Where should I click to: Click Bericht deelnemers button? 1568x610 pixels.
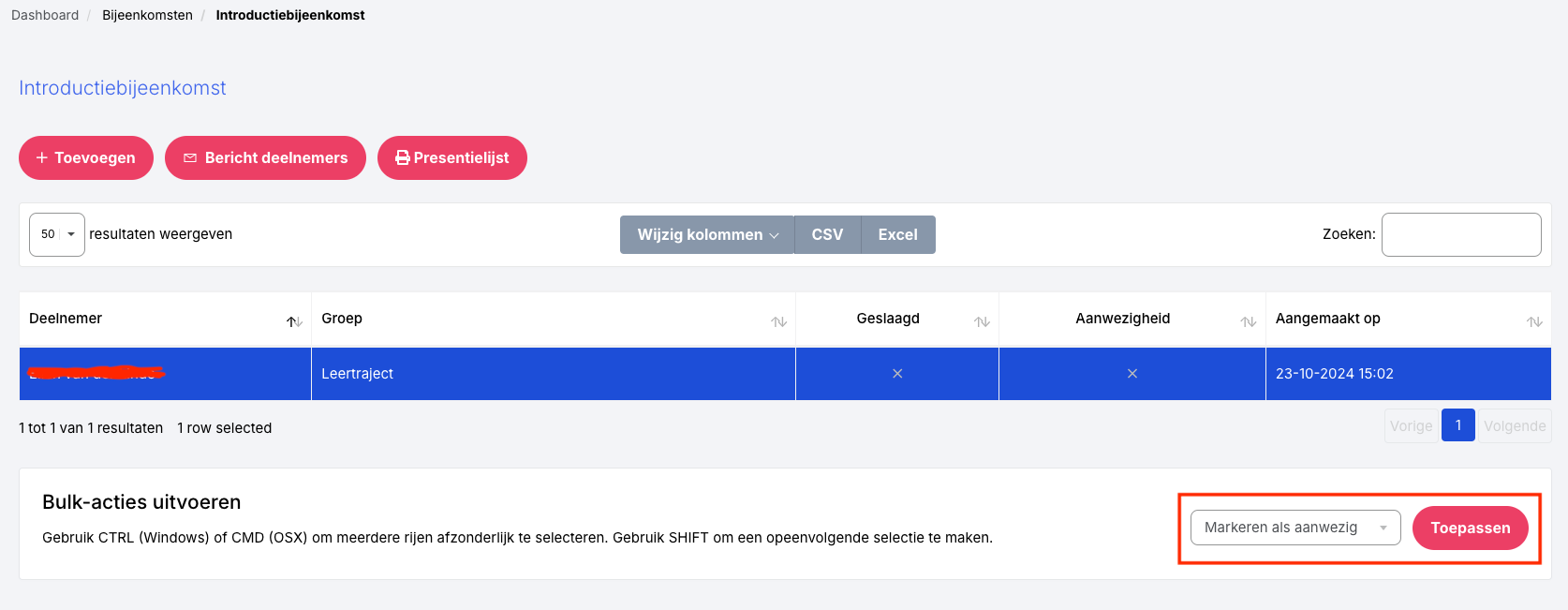[265, 158]
